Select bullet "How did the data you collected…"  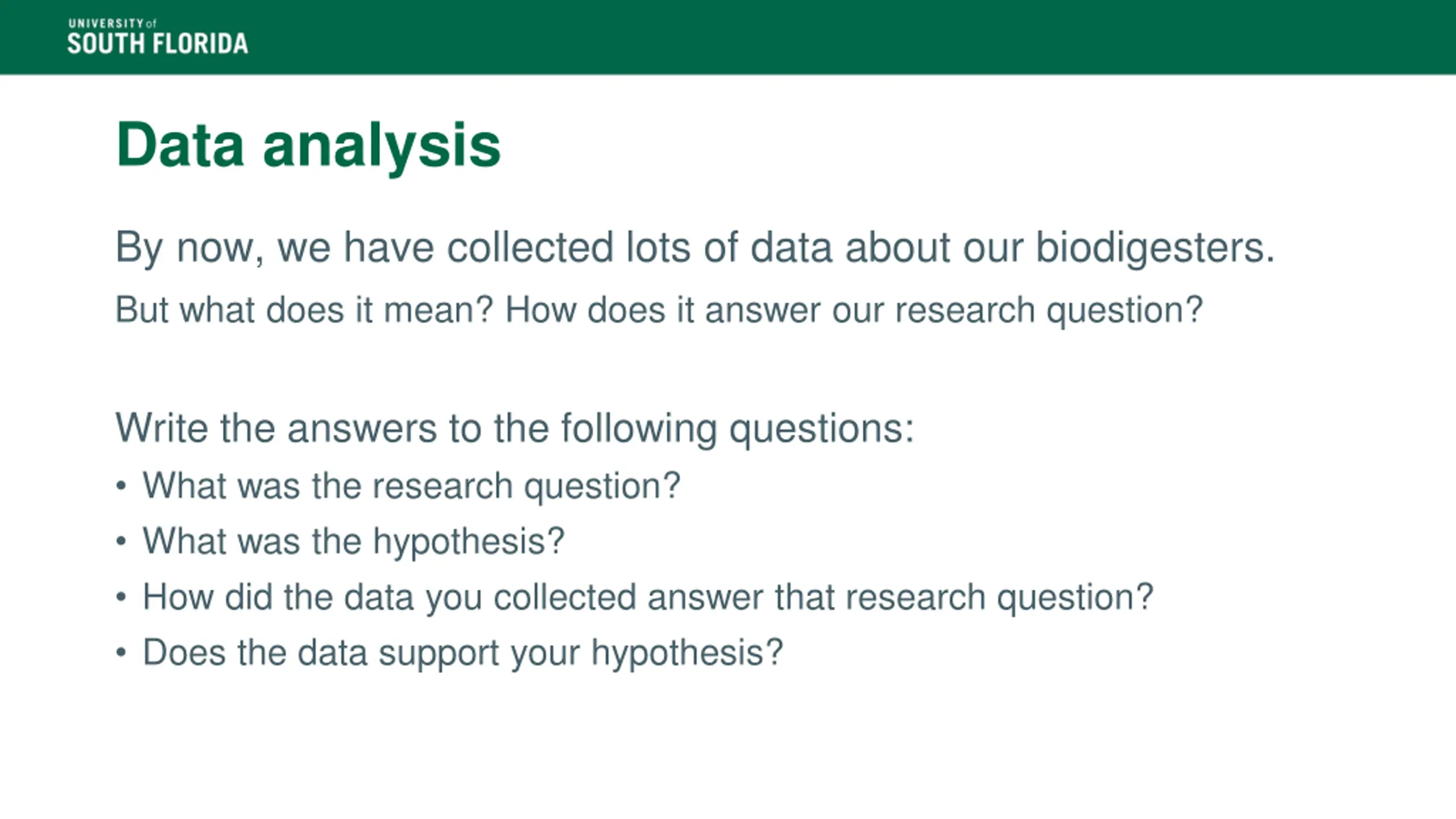click(647, 597)
